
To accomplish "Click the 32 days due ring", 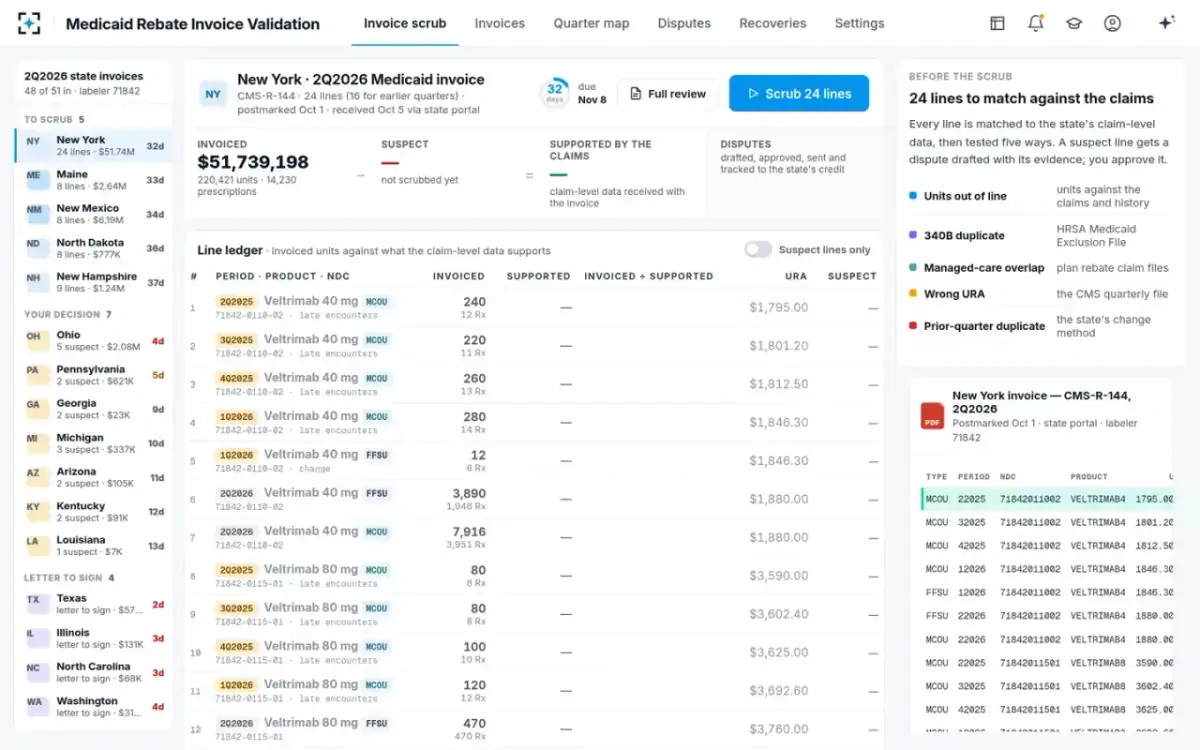I will click(x=554, y=93).
